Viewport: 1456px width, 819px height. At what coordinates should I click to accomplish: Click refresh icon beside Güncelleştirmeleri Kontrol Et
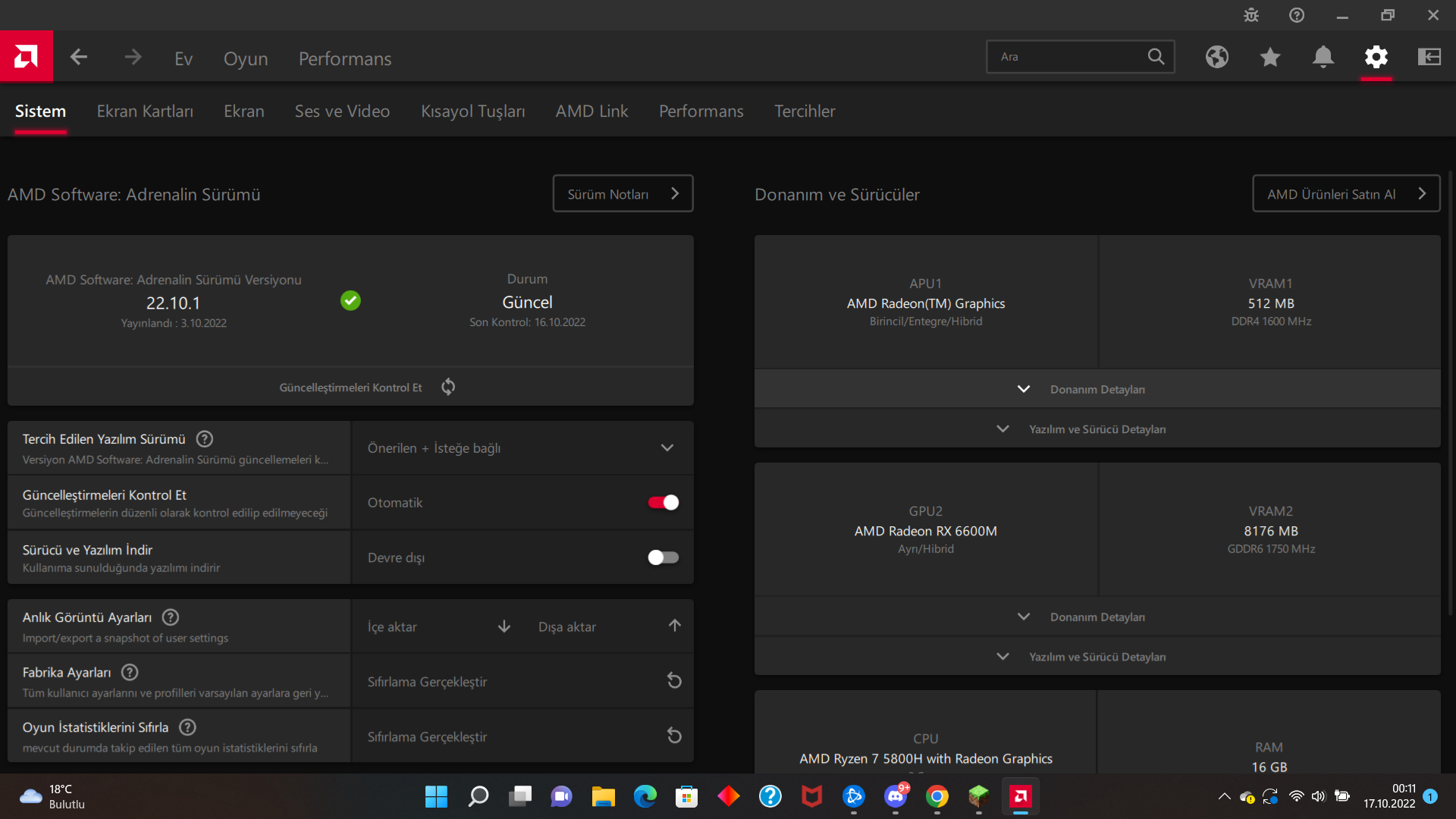[448, 387]
